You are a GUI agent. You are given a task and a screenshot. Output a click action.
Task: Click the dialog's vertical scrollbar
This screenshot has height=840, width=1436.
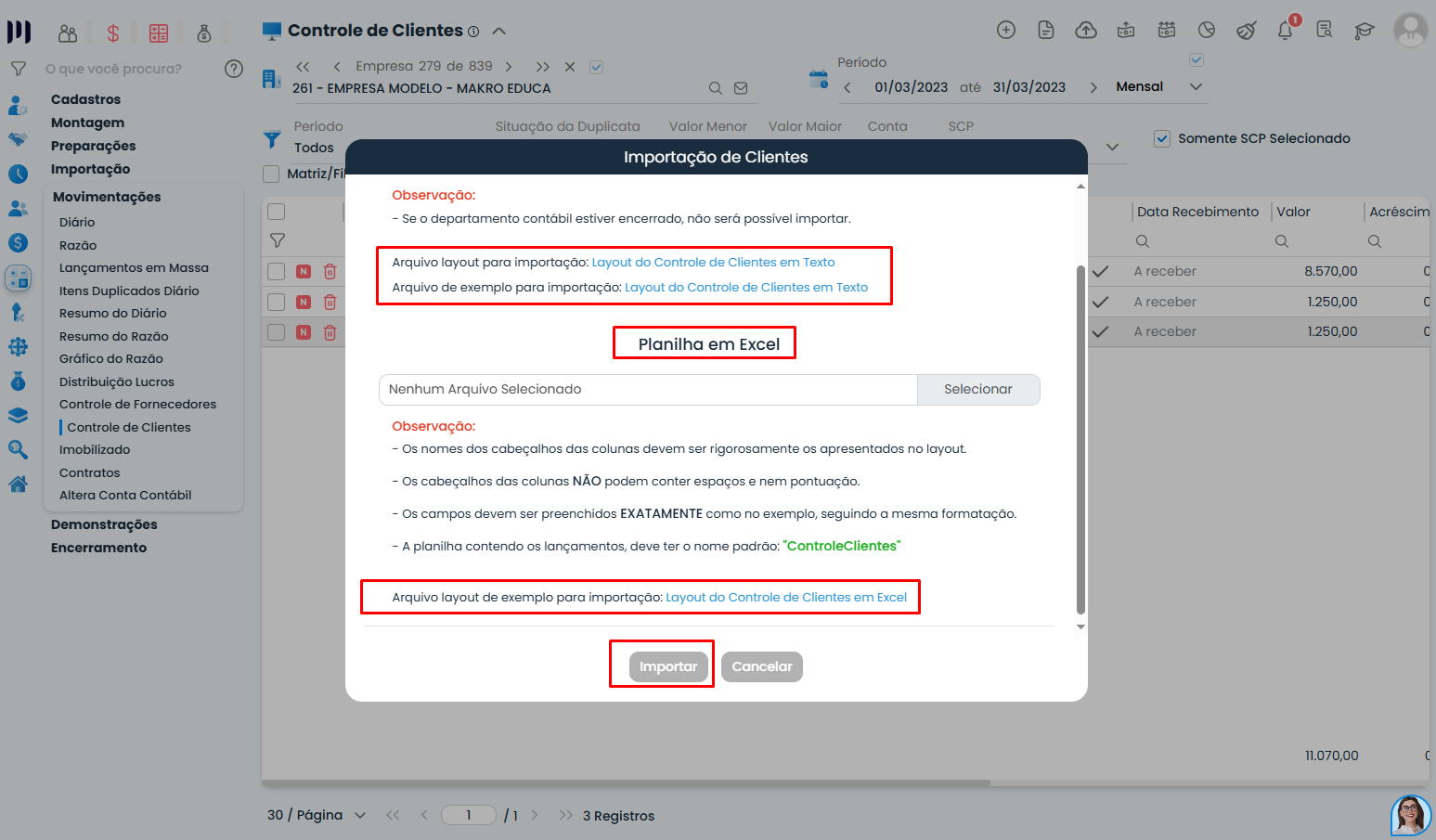pyautogui.click(x=1080, y=439)
